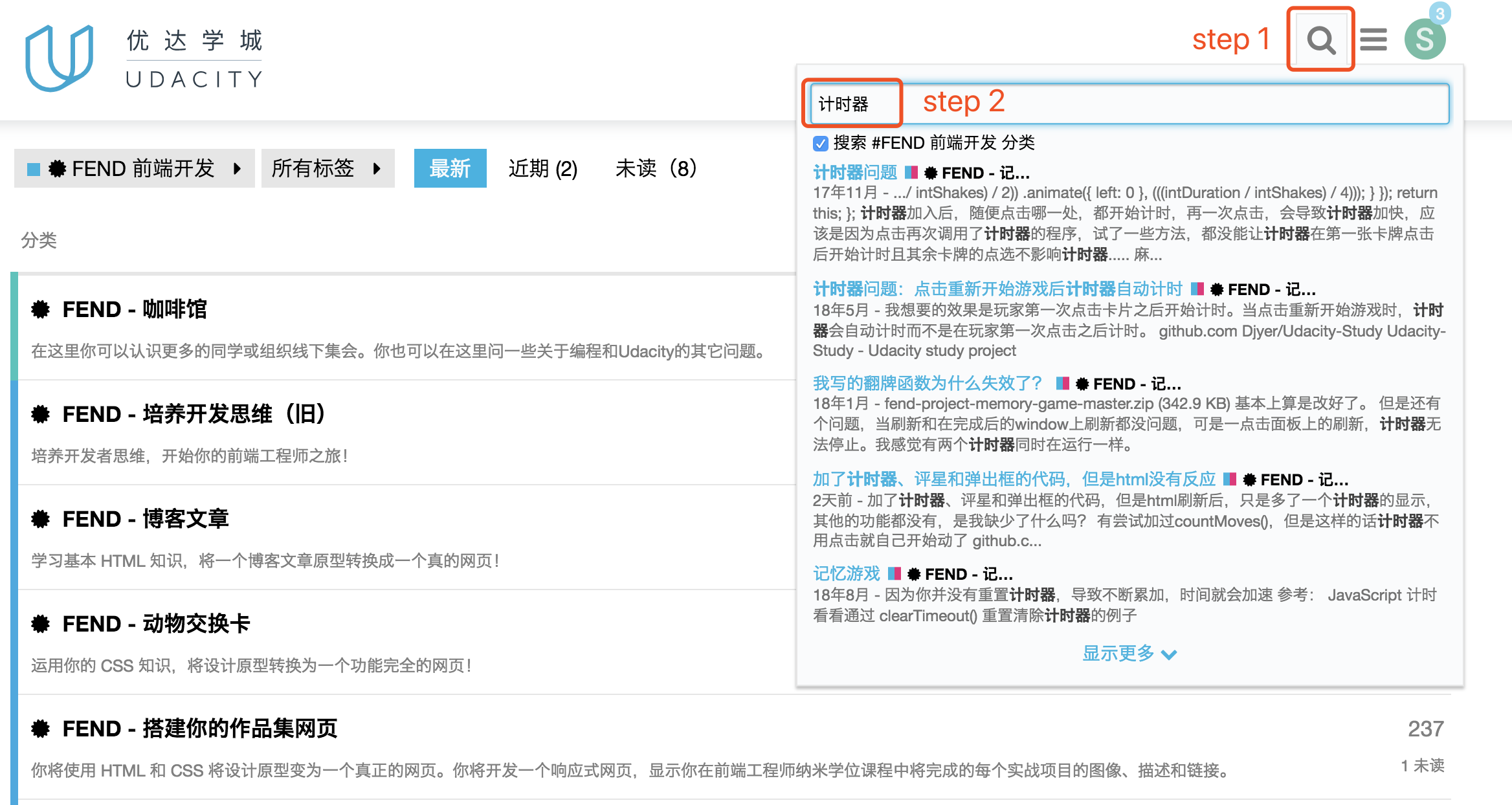Expand 显示更多 search results
The width and height of the screenshot is (1512, 805).
[x=1129, y=654]
